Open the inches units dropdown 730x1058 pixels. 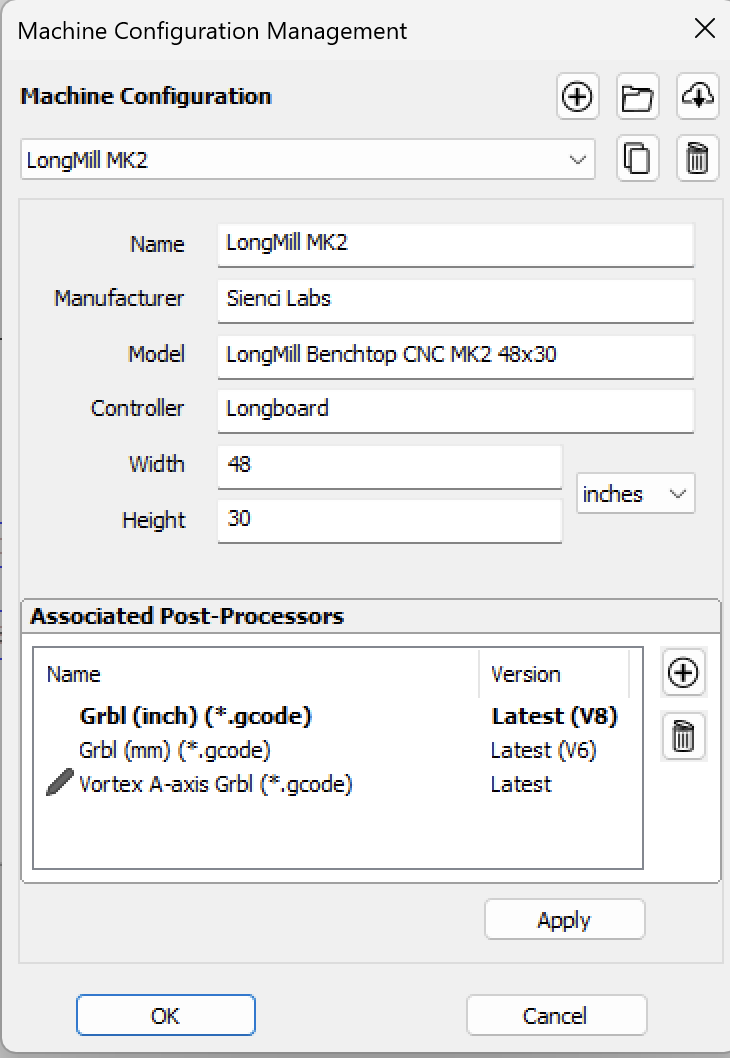(x=635, y=493)
